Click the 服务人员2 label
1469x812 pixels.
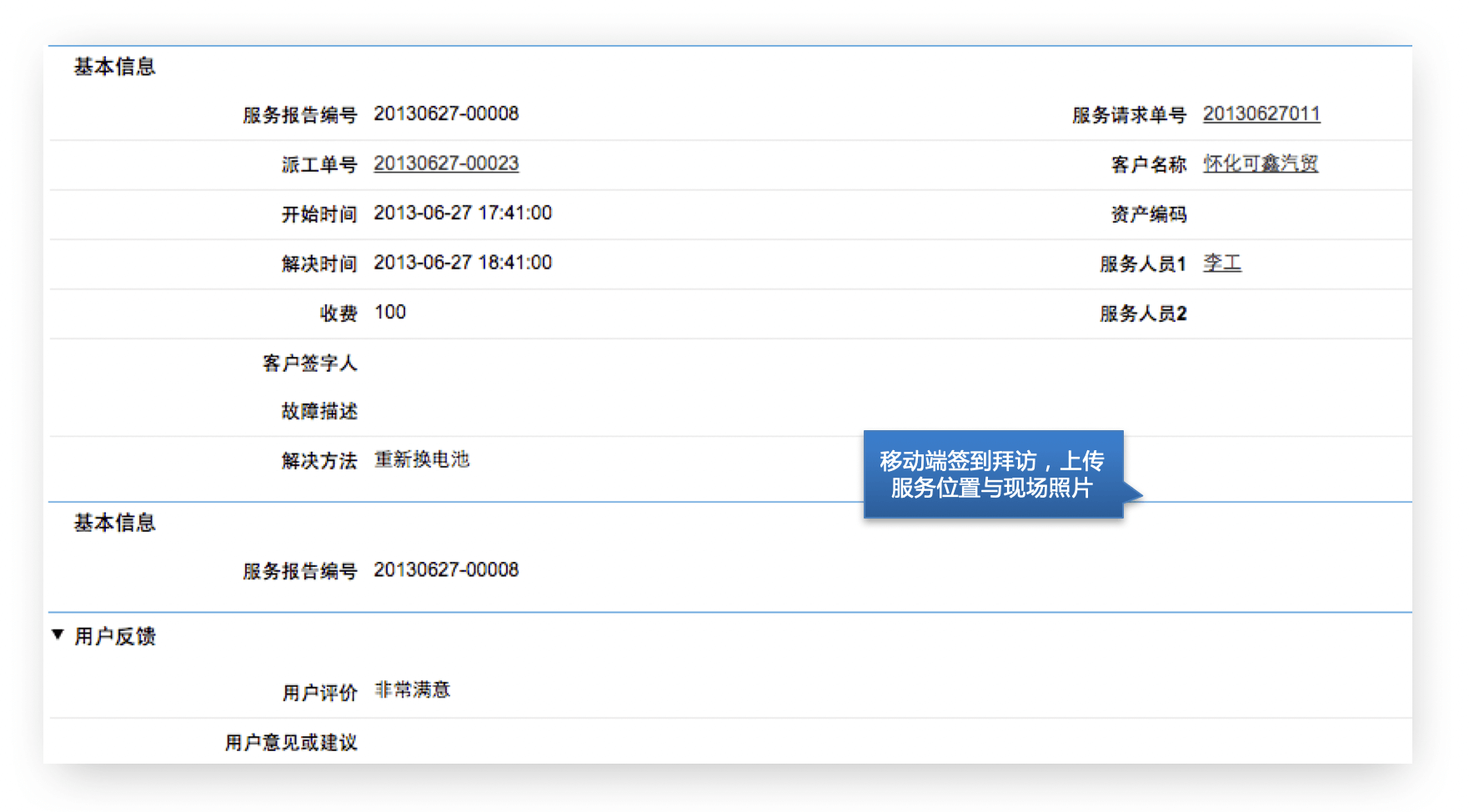pyautogui.click(x=1143, y=314)
